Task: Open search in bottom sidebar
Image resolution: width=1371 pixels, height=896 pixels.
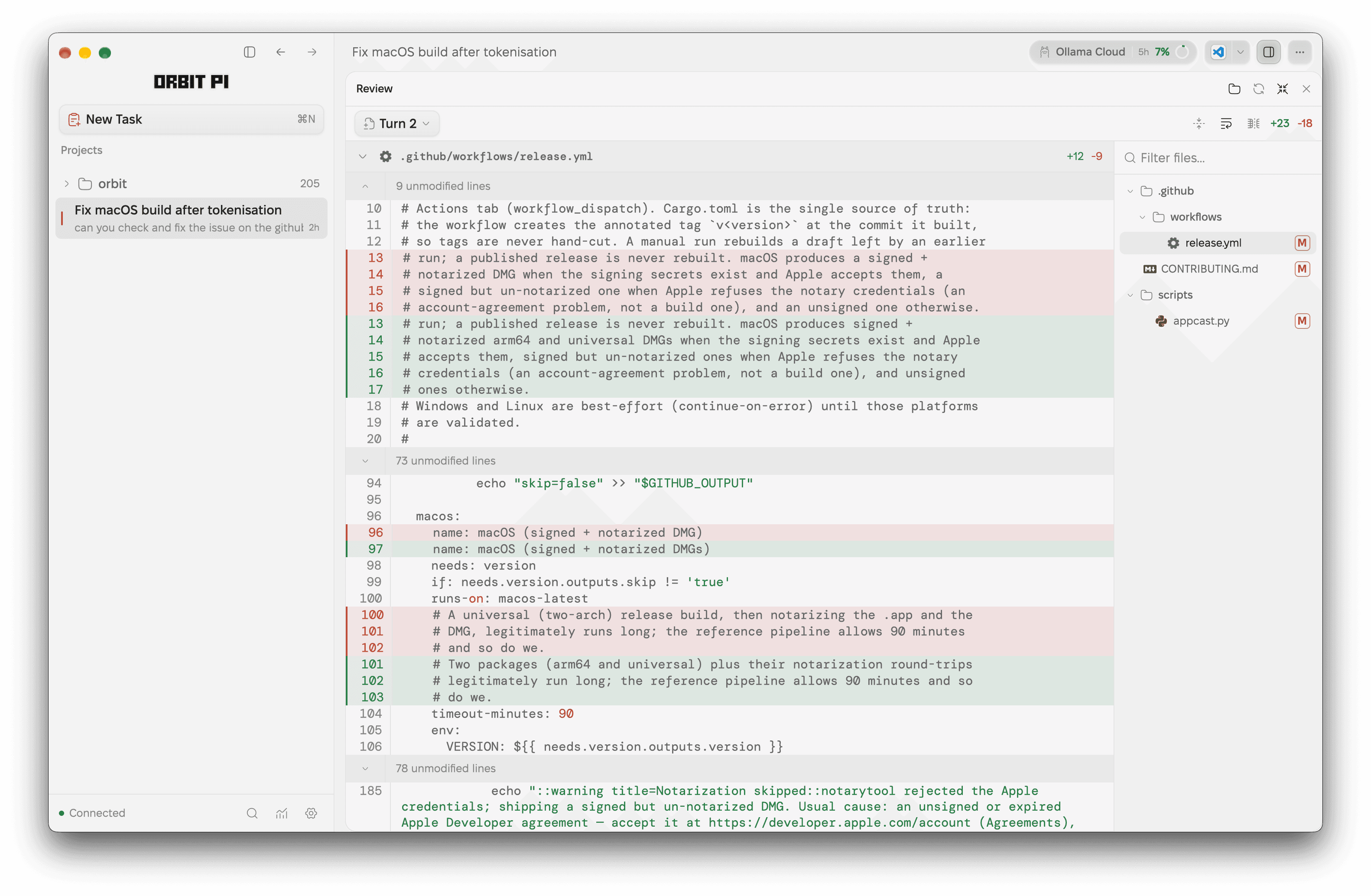Action: pyautogui.click(x=252, y=813)
